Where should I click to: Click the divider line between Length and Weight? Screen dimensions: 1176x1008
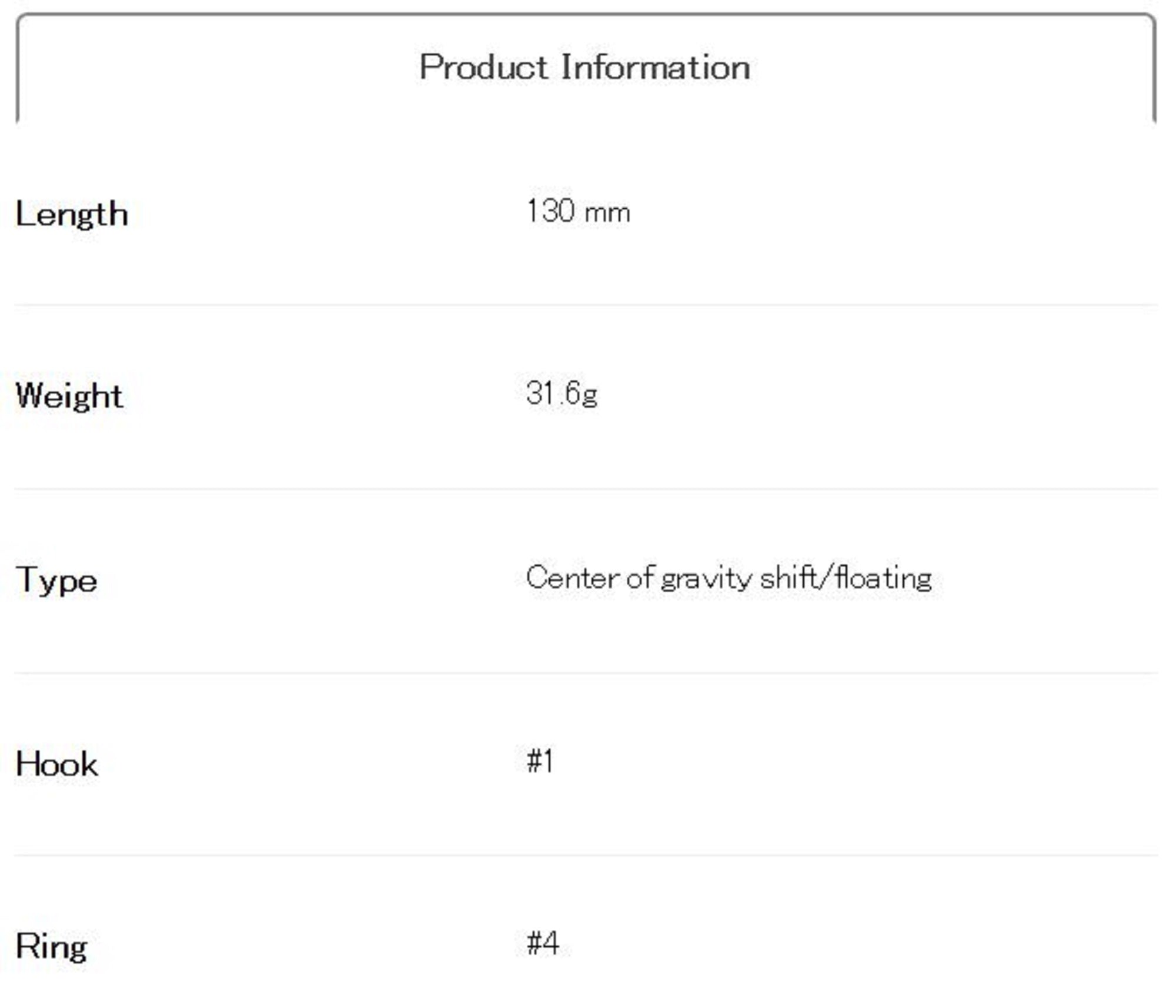(x=586, y=305)
